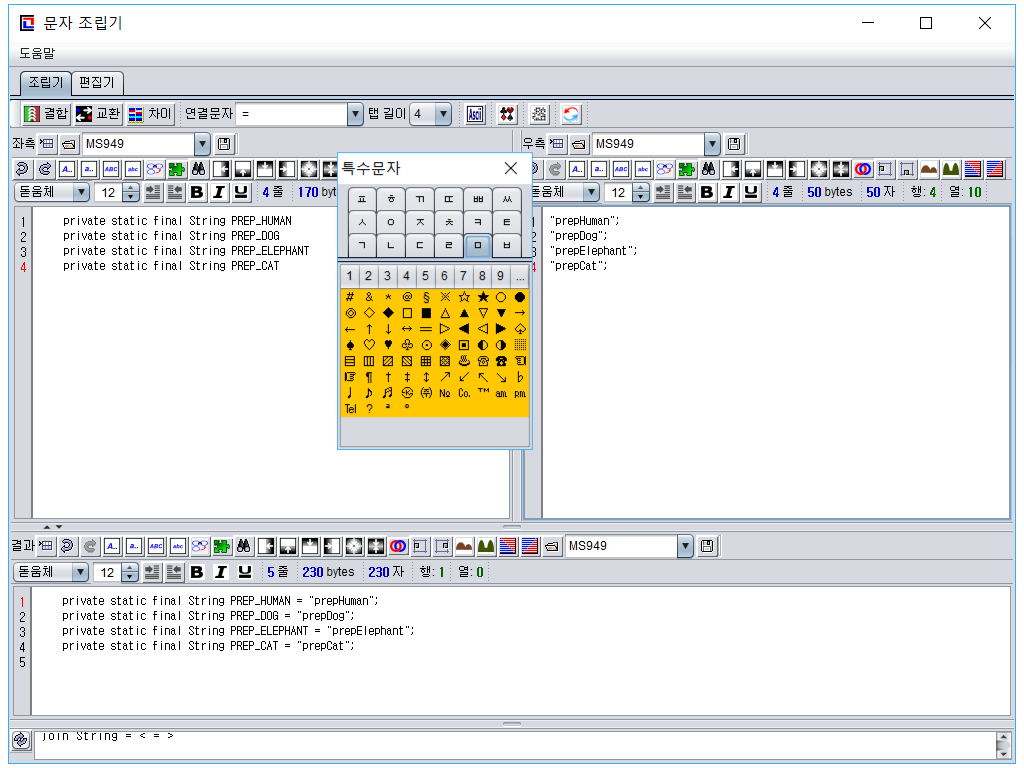The height and width of the screenshot is (768, 1024).
Task: Open the right pane font dropdown arrow
Action: tap(591, 192)
